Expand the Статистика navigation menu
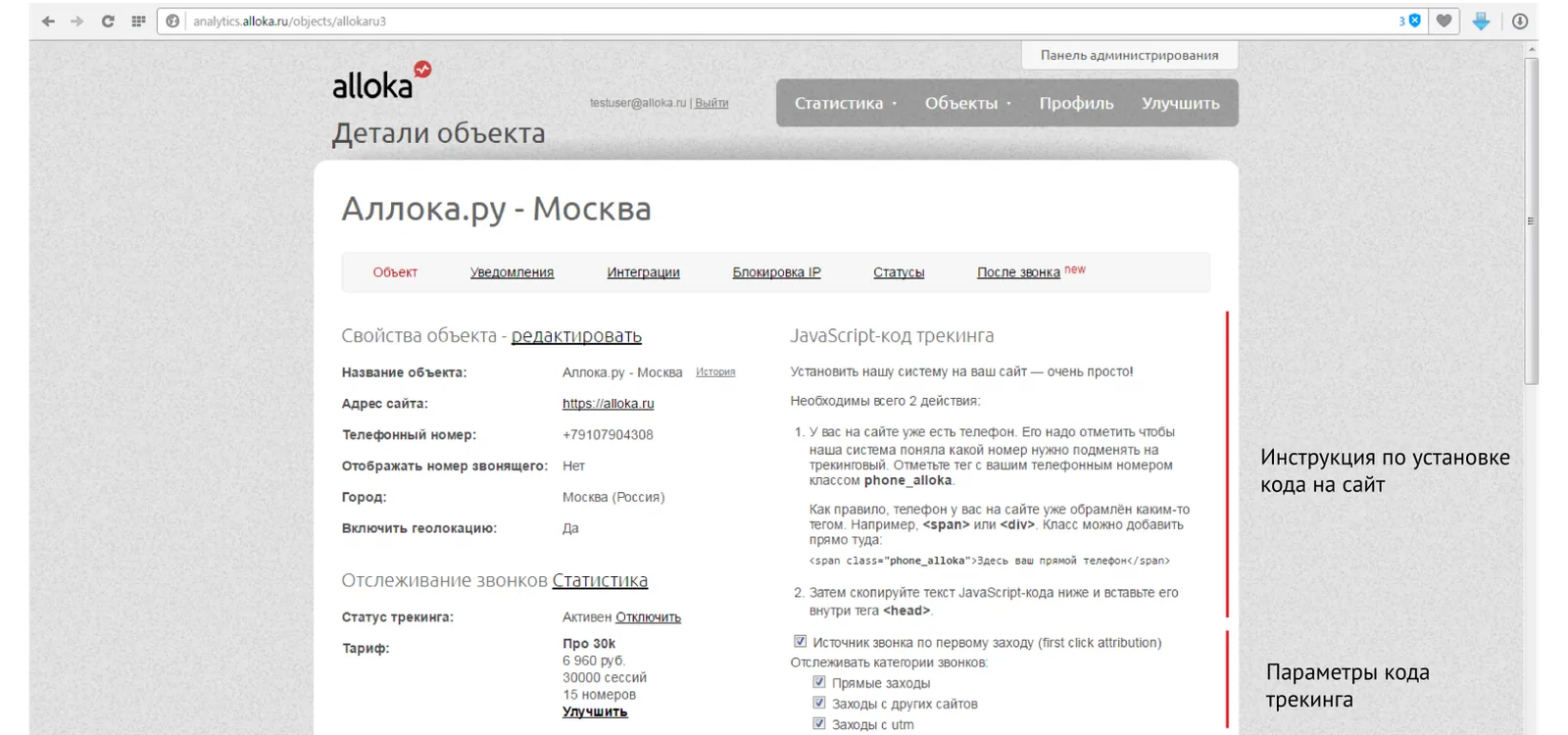 pyautogui.click(x=845, y=103)
